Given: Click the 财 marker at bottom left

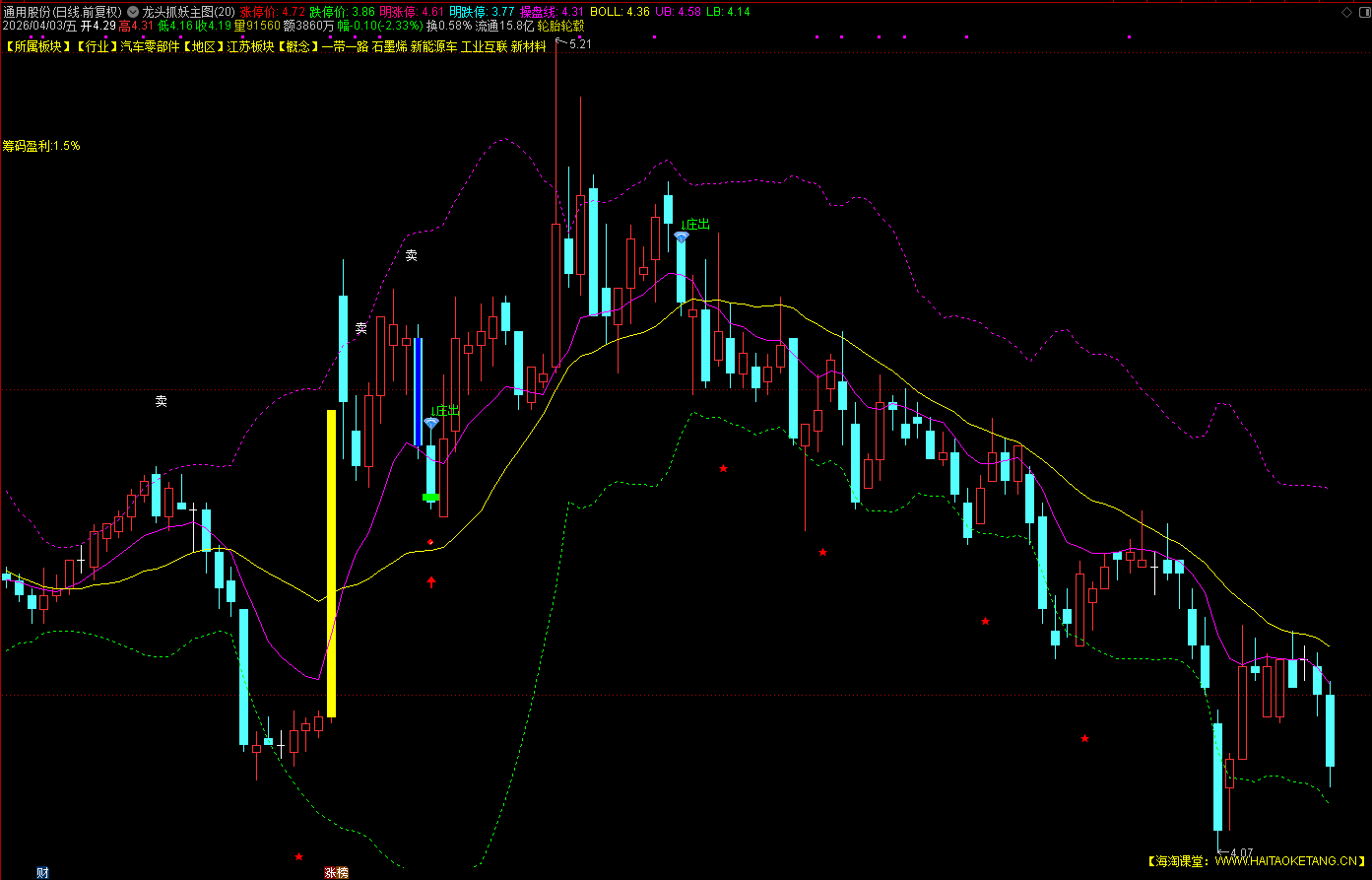Looking at the screenshot, I should (x=42, y=872).
